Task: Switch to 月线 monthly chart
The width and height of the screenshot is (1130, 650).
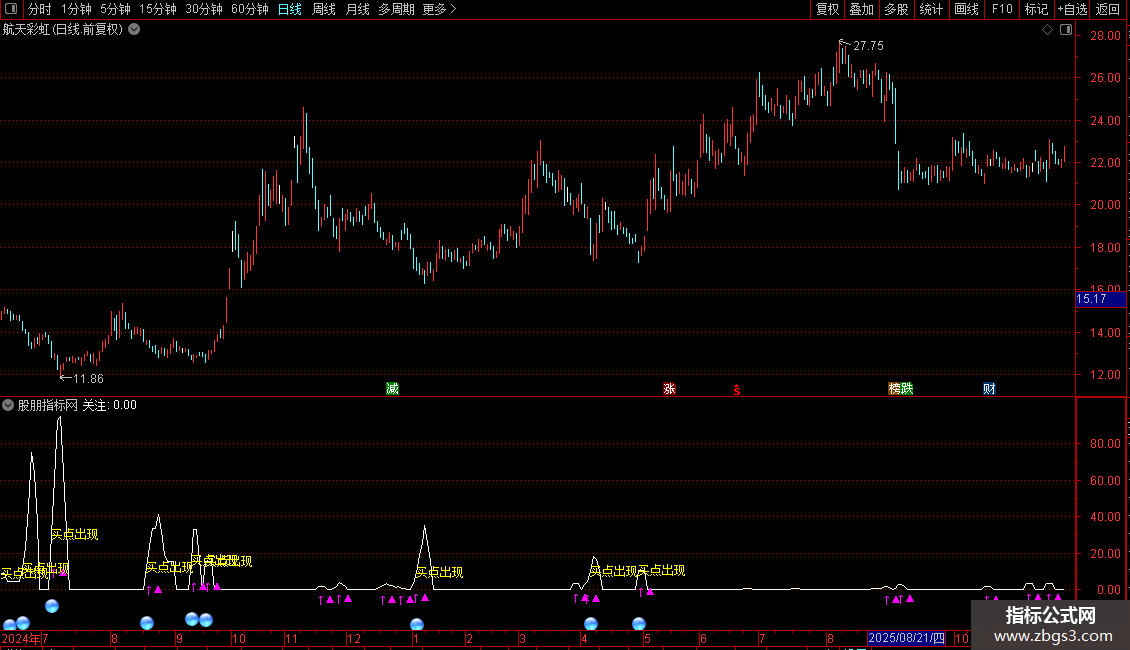Action: (357, 9)
